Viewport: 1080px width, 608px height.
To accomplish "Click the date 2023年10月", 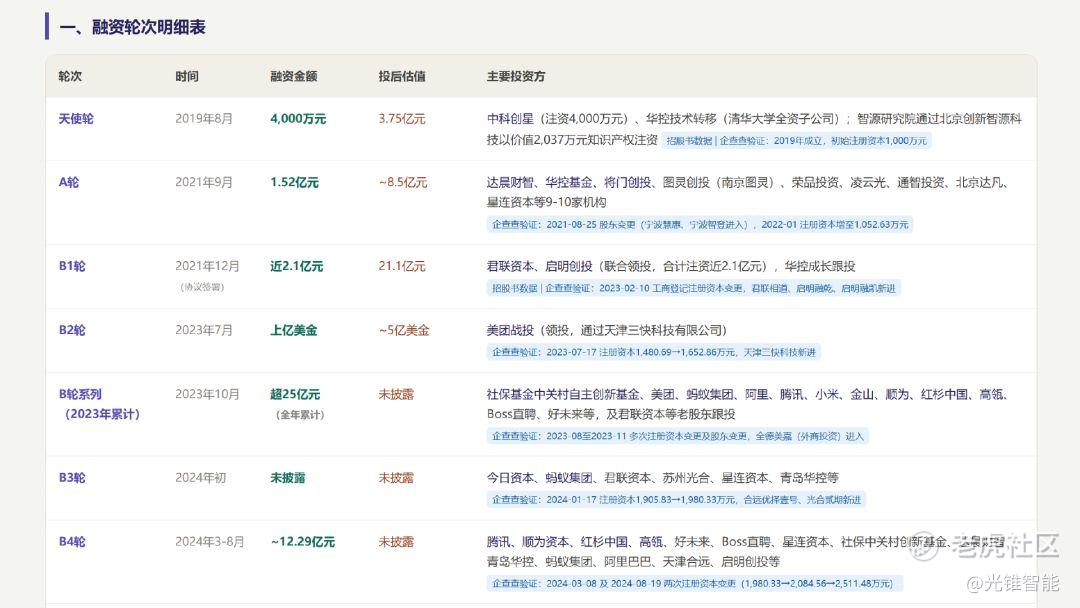I will (207, 395).
